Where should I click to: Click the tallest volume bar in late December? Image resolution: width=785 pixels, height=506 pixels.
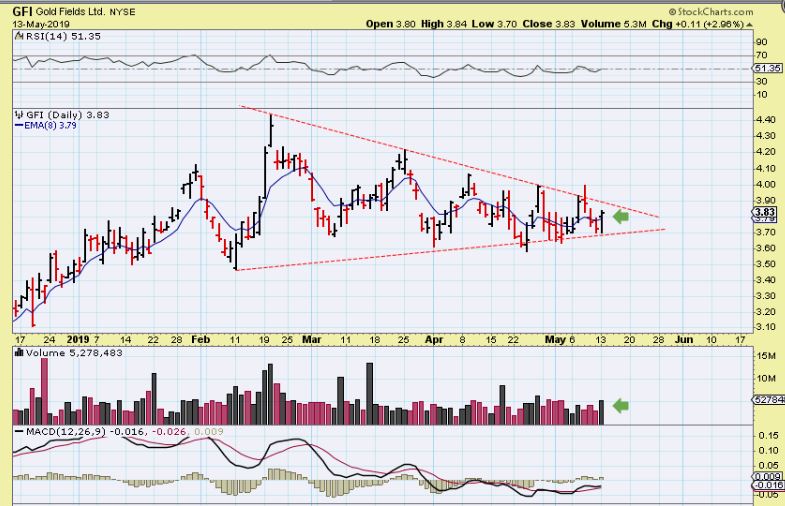pyautogui.click(x=45, y=391)
